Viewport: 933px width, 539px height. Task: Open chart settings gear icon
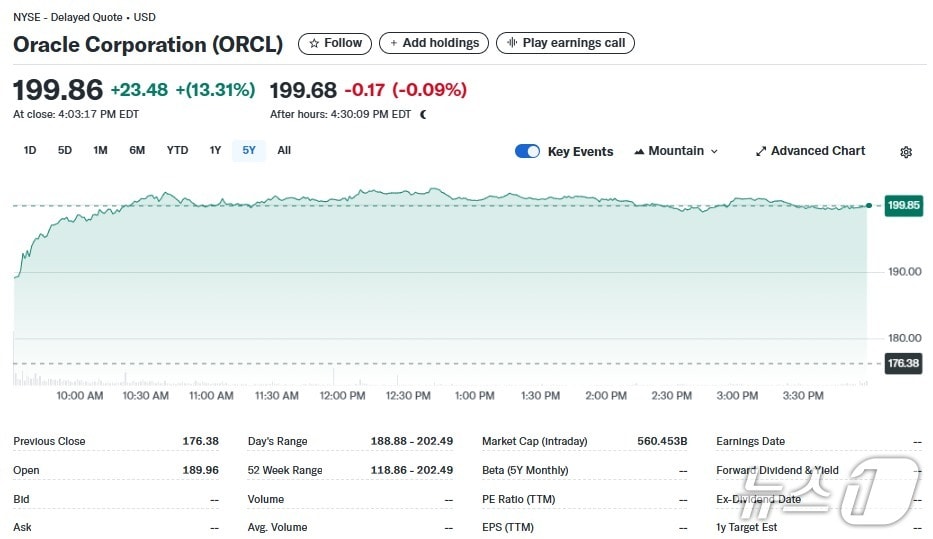[906, 152]
